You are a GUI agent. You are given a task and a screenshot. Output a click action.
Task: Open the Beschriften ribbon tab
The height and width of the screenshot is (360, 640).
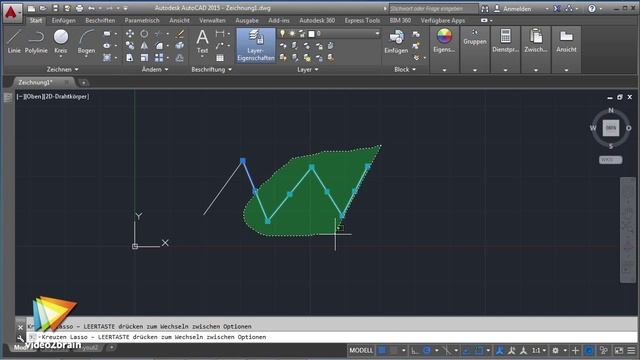pyautogui.click(x=100, y=20)
